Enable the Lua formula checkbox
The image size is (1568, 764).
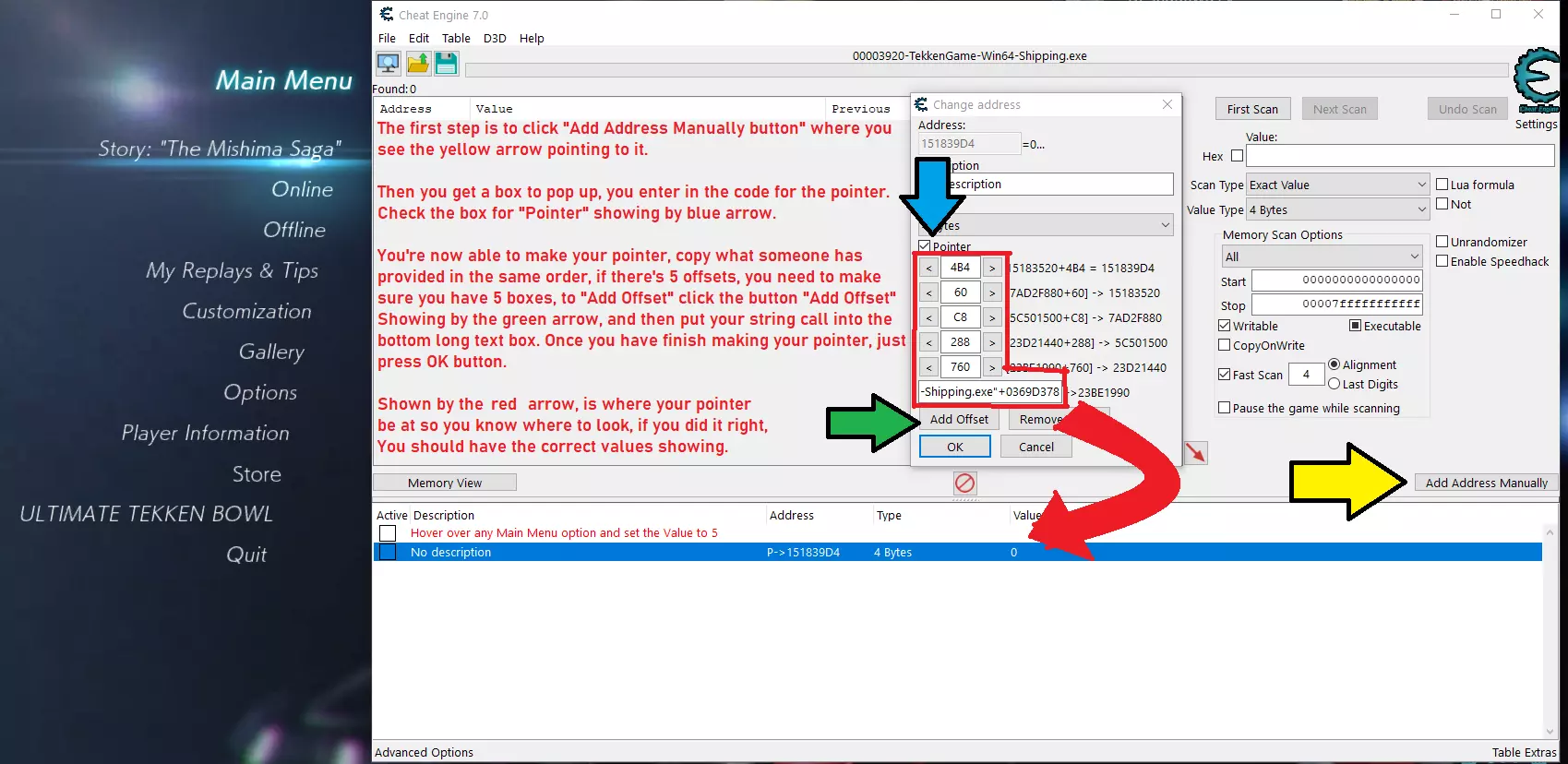1442,185
